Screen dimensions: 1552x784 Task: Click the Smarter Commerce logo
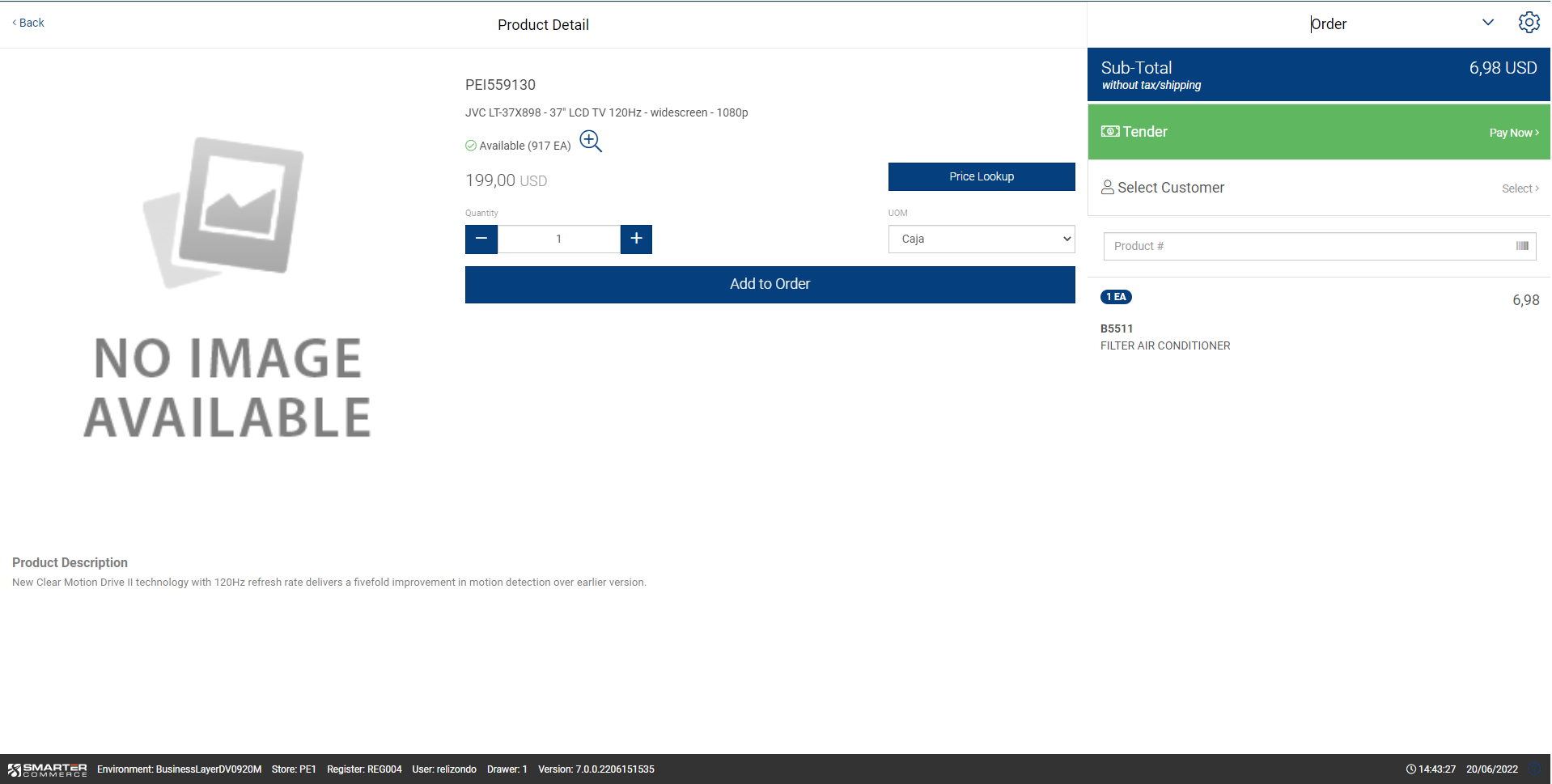[x=48, y=769]
